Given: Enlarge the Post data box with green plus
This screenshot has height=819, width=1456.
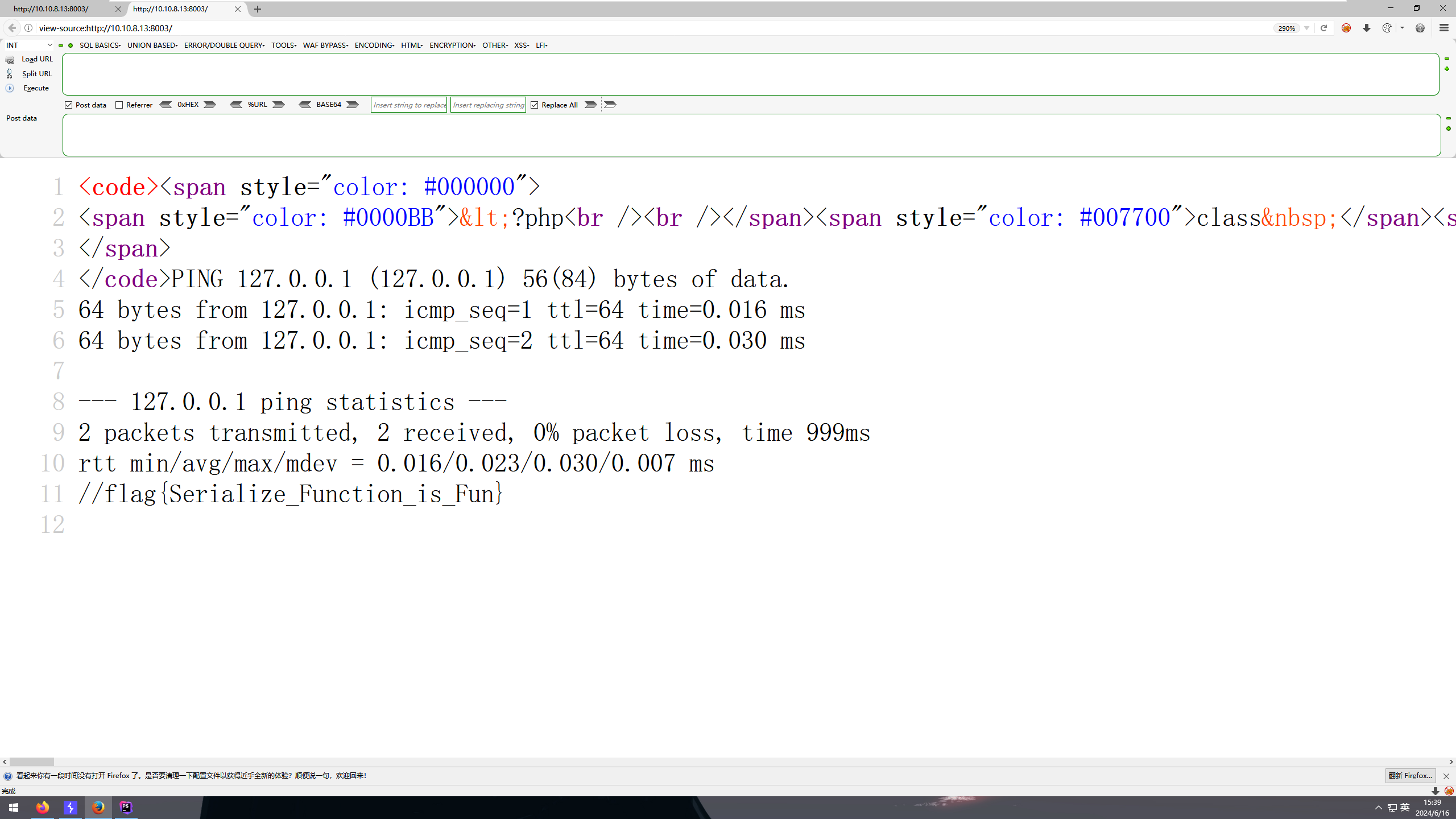Looking at the screenshot, I should click(x=1448, y=129).
